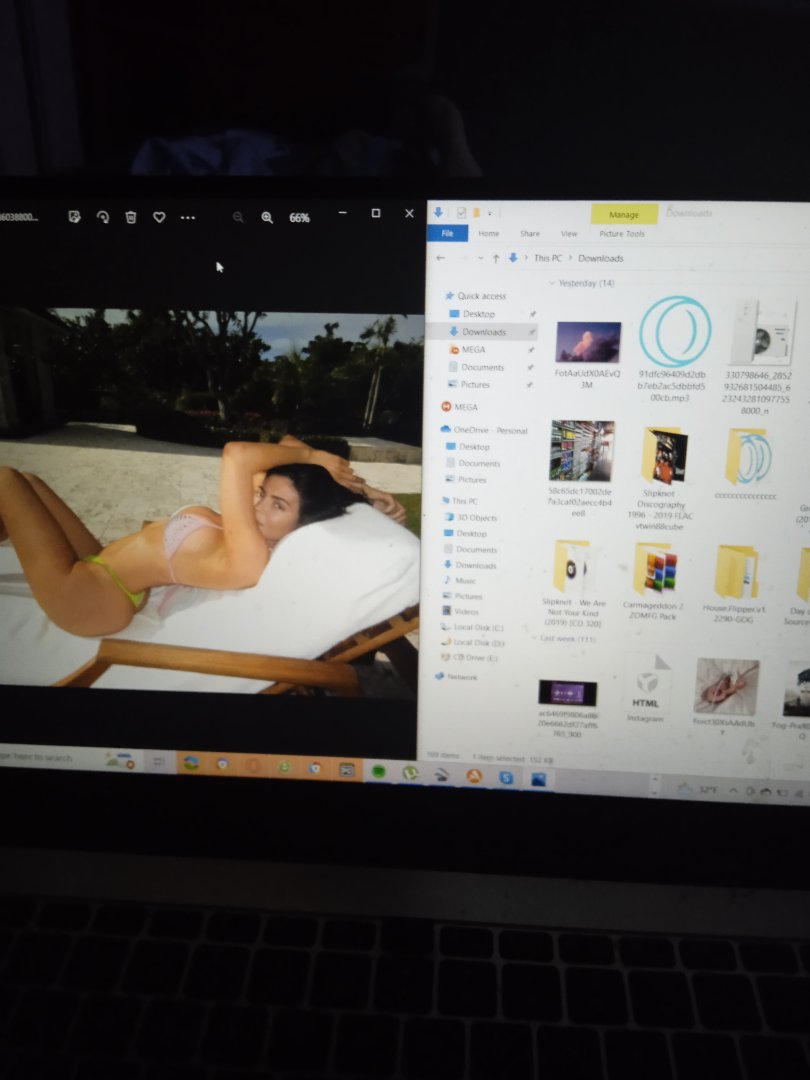
Task: Collapse Quick access in navigation pane
Action: (x=449, y=296)
